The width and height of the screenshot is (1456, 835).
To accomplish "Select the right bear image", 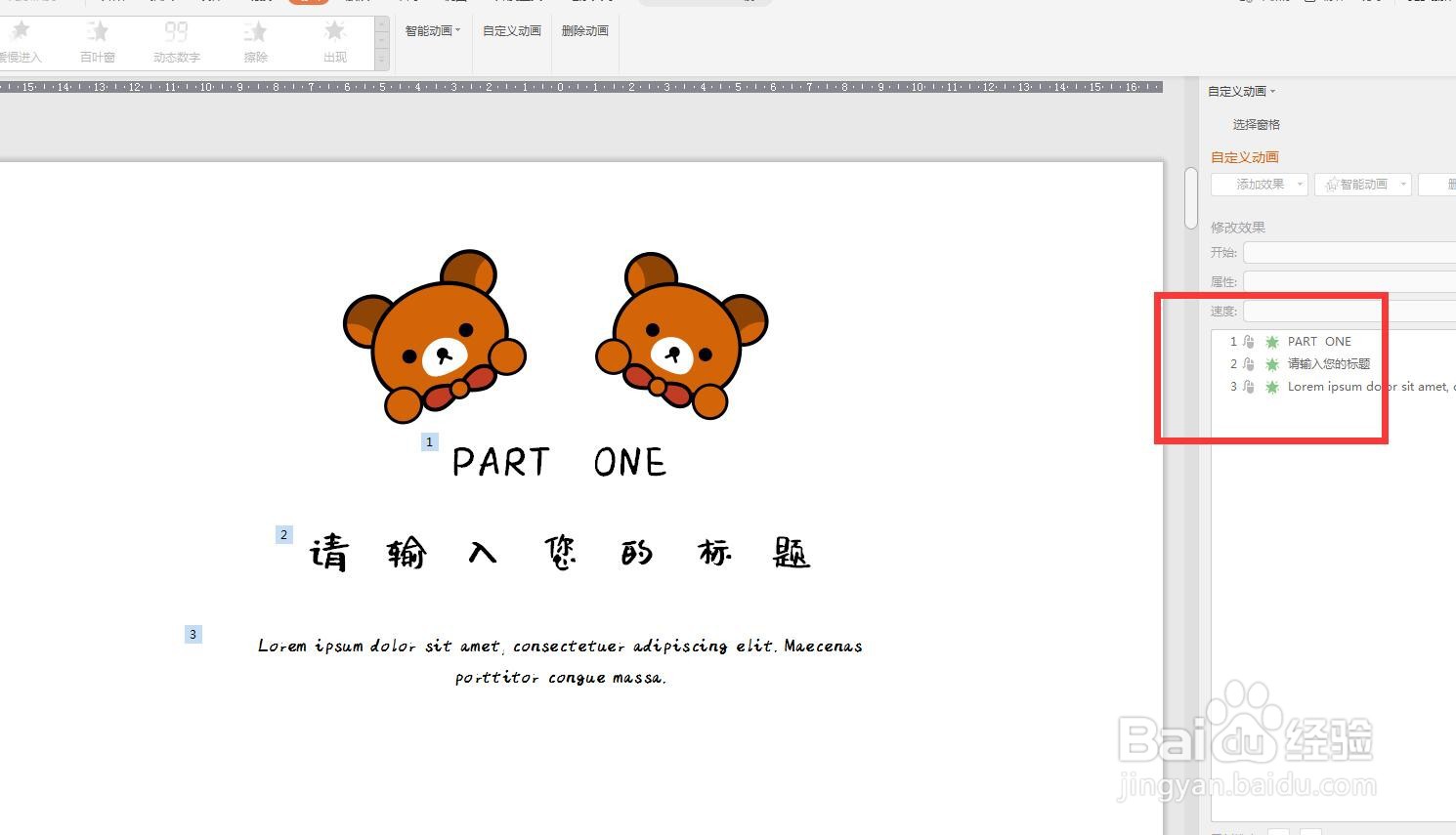I will click(682, 336).
